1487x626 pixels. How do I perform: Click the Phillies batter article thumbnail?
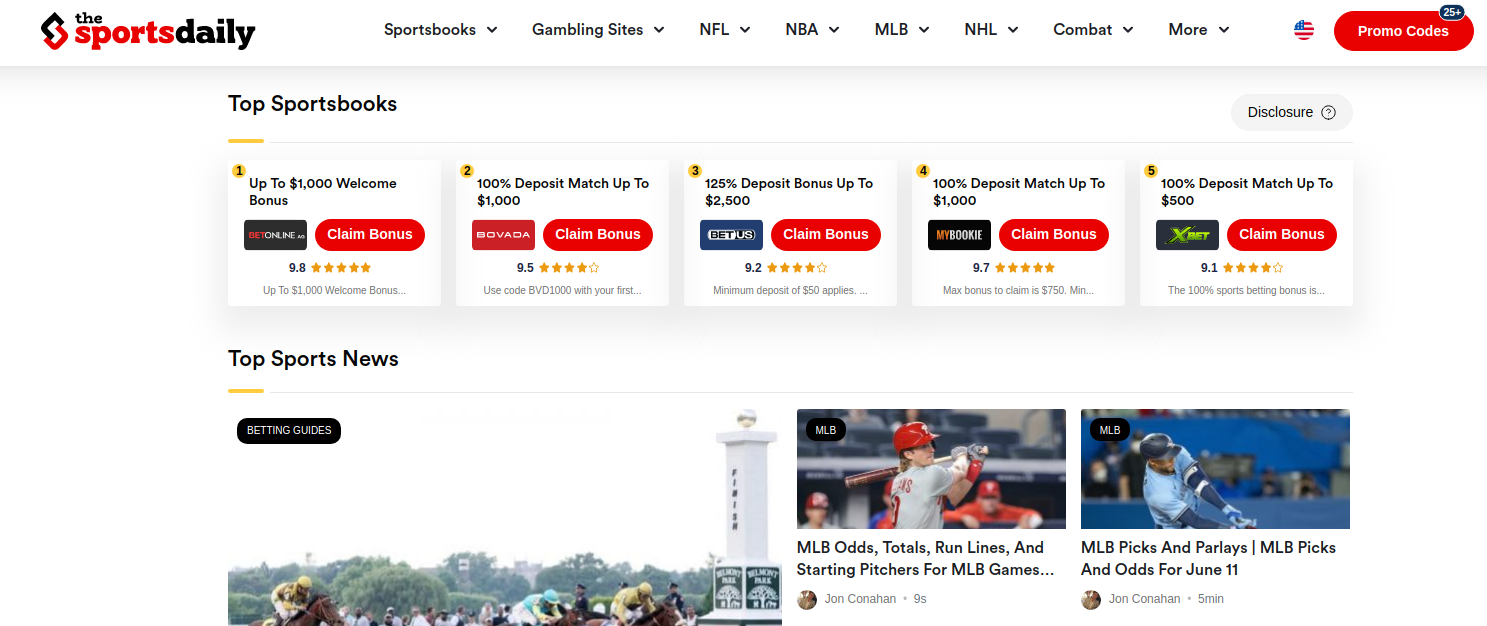[x=931, y=468]
